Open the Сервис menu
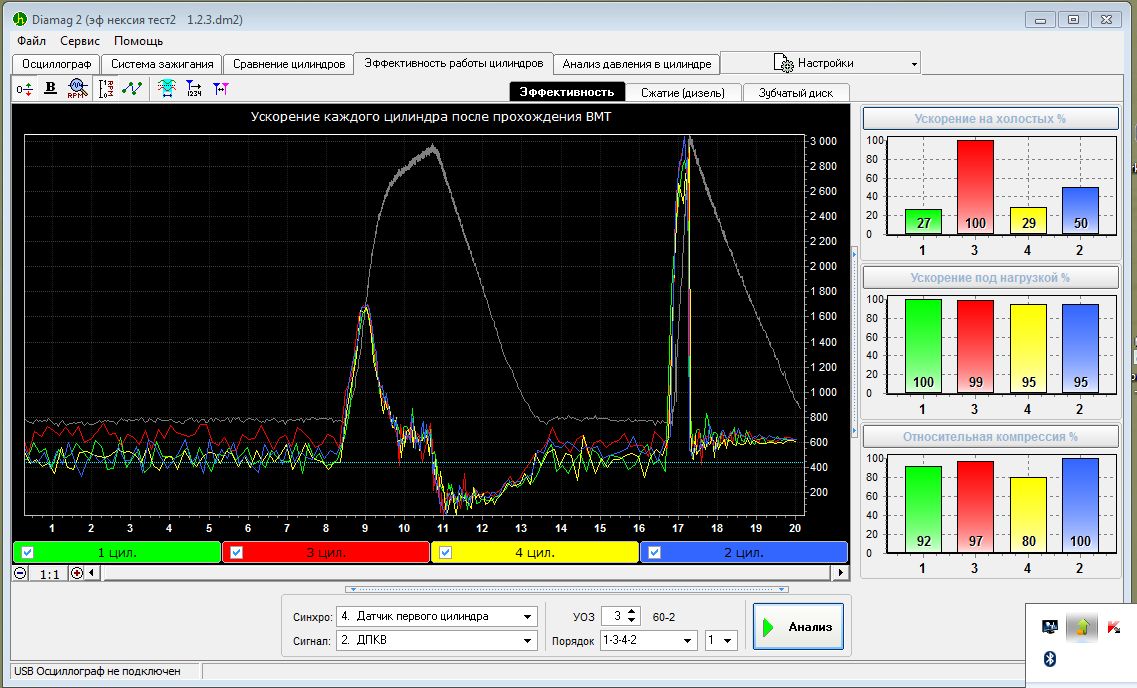 pos(80,41)
